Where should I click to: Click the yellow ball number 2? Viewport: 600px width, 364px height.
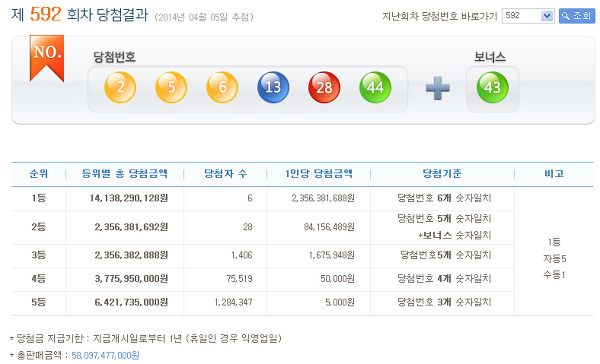tap(120, 87)
